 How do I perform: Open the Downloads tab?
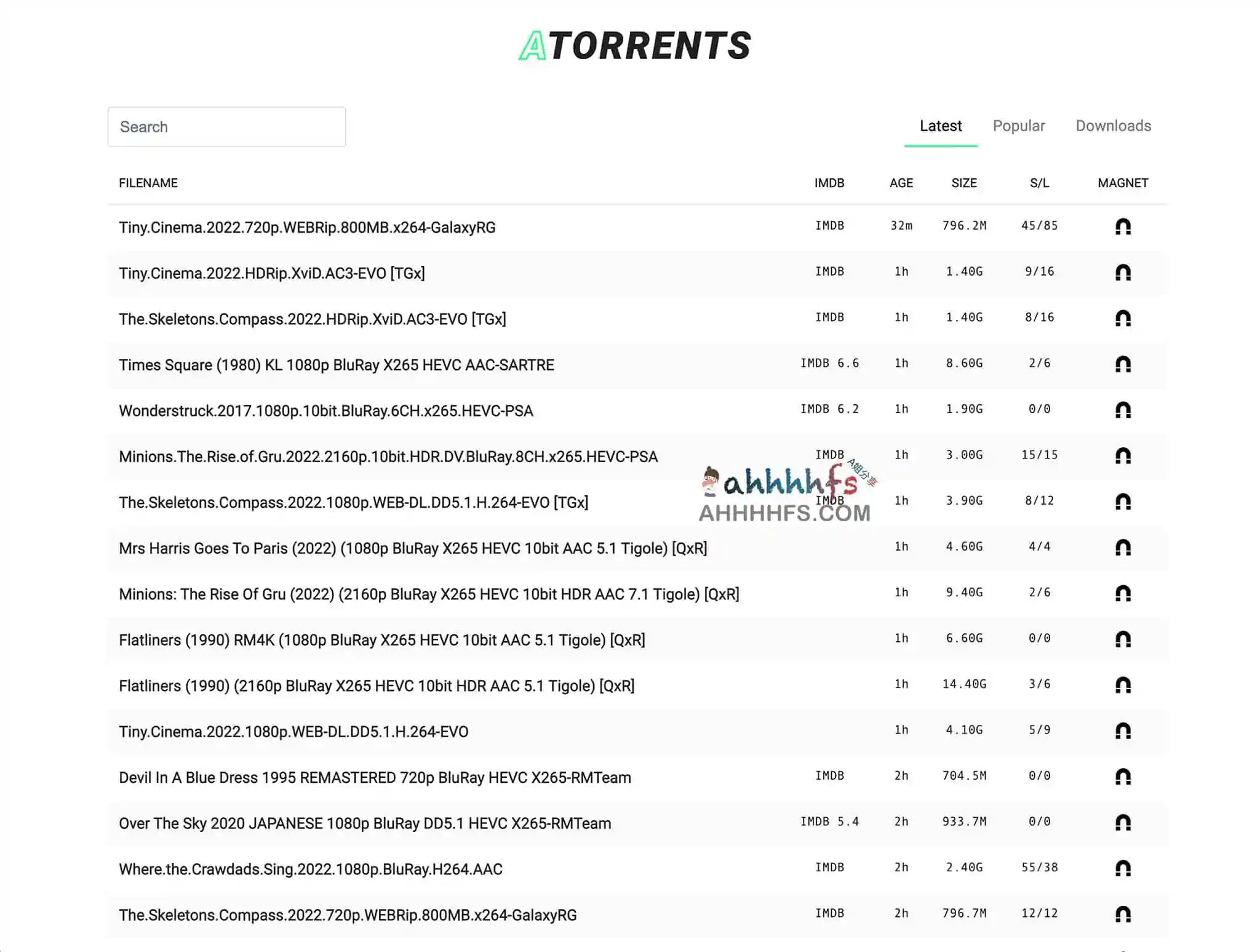[1113, 126]
